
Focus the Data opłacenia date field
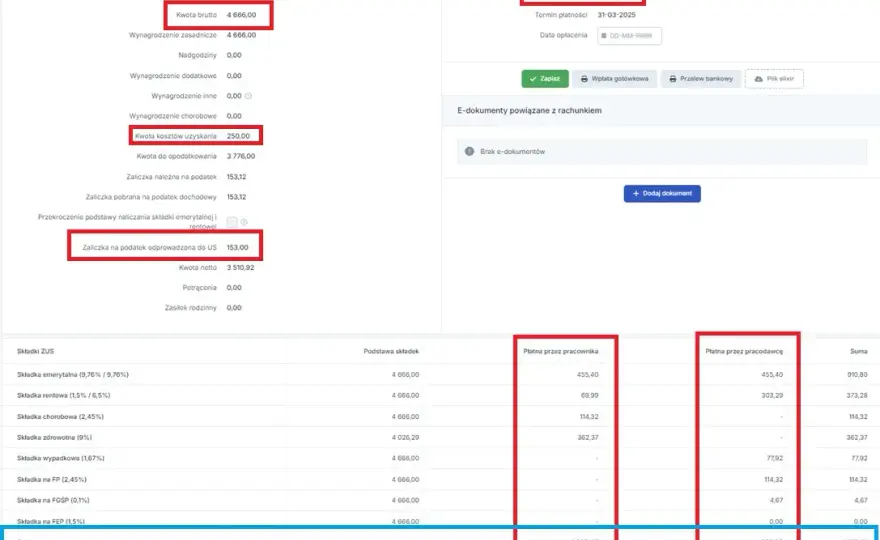tap(629, 36)
